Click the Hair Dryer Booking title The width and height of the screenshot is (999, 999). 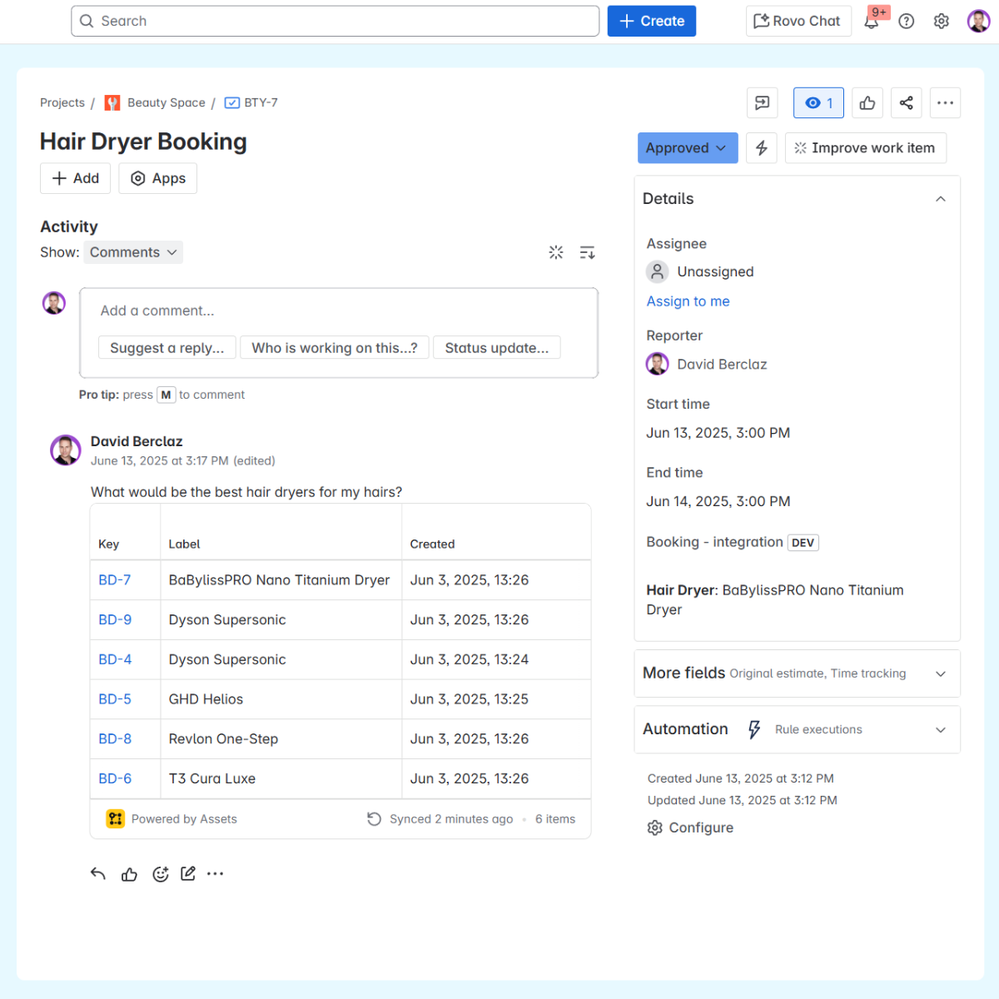[x=143, y=141]
